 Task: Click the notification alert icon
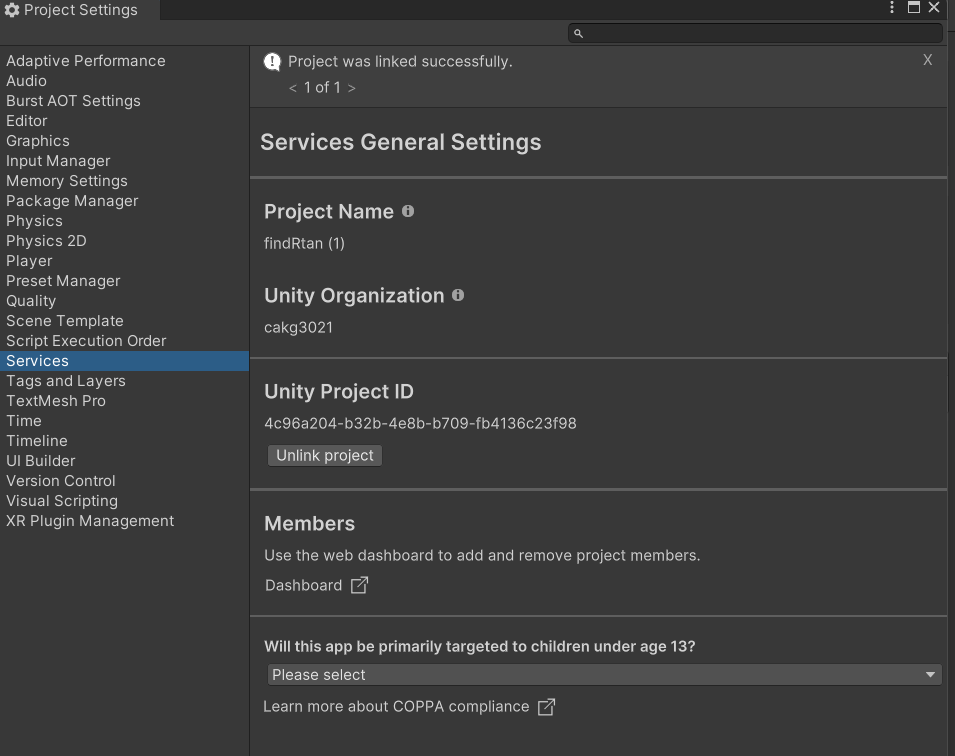pos(272,62)
